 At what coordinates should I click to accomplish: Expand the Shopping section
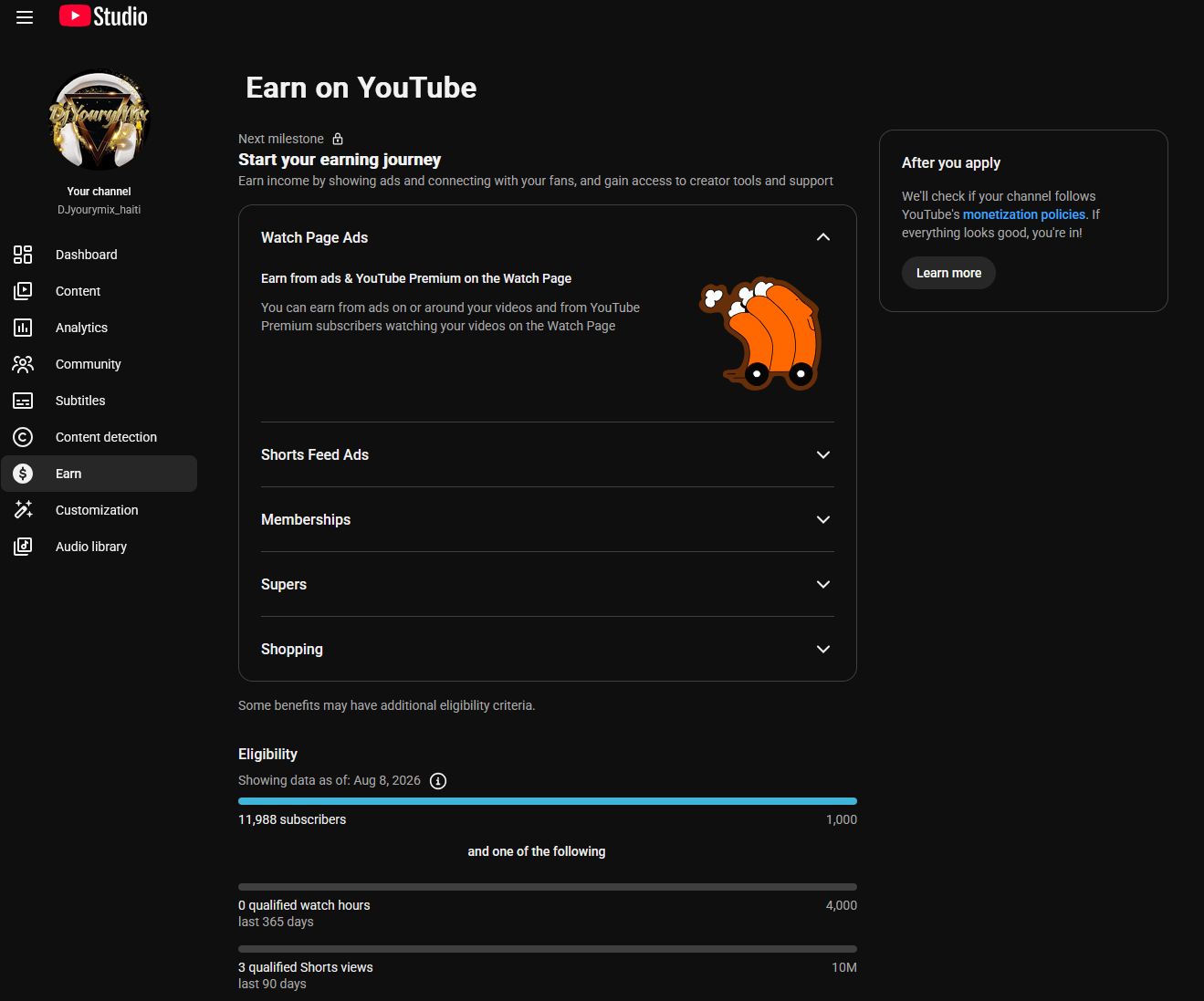[x=823, y=649]
